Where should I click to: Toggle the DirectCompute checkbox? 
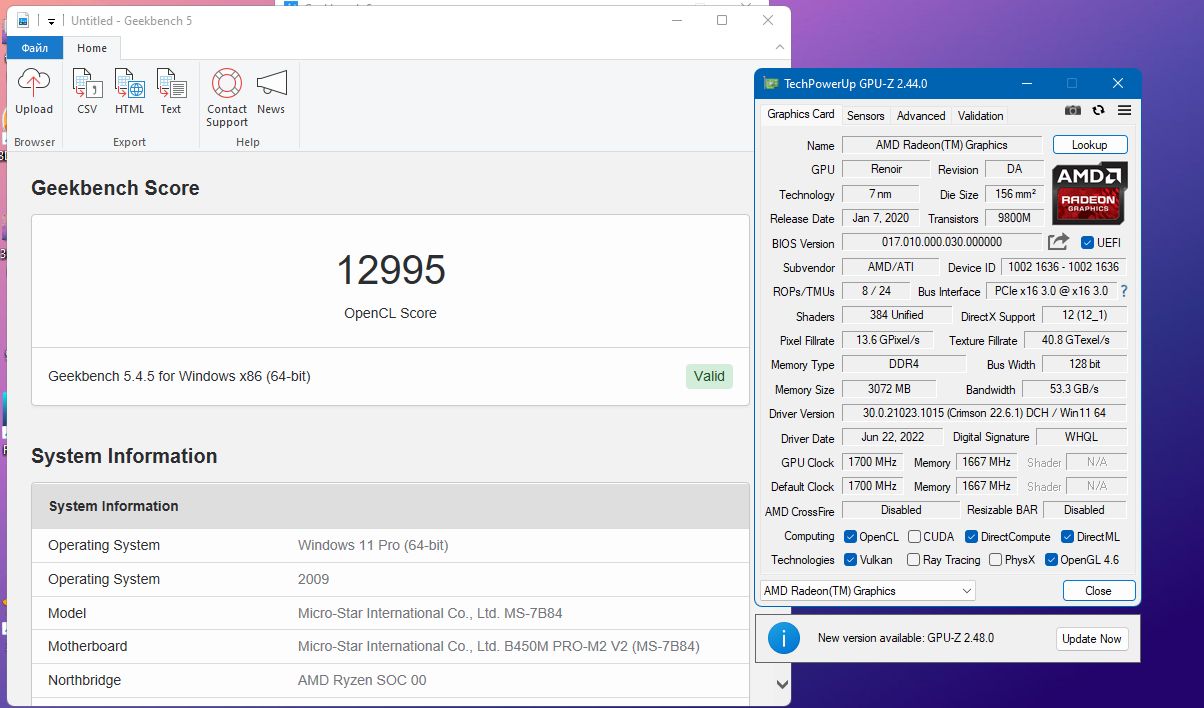tap(971, 537)
